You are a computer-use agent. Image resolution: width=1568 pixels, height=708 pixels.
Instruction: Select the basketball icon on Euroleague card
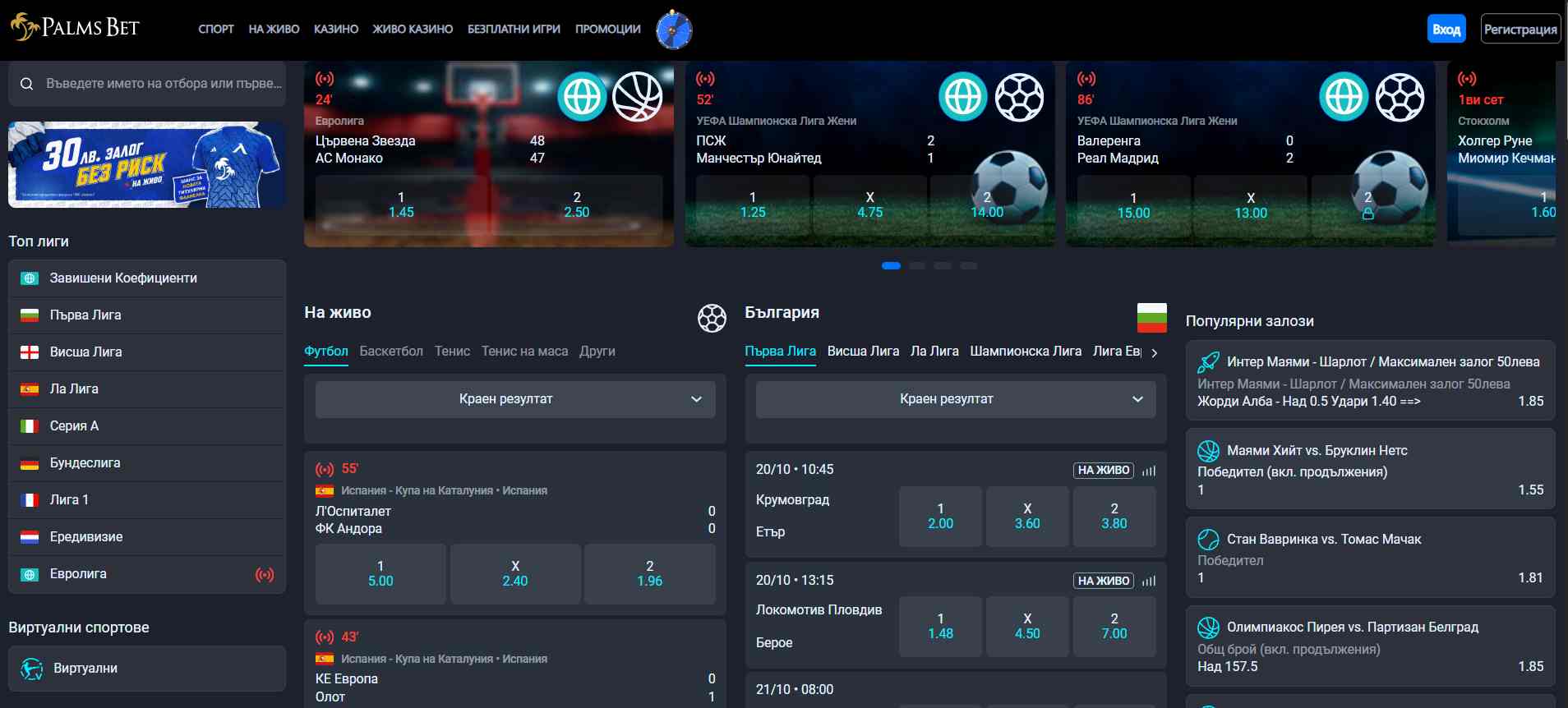pos(638,97)
